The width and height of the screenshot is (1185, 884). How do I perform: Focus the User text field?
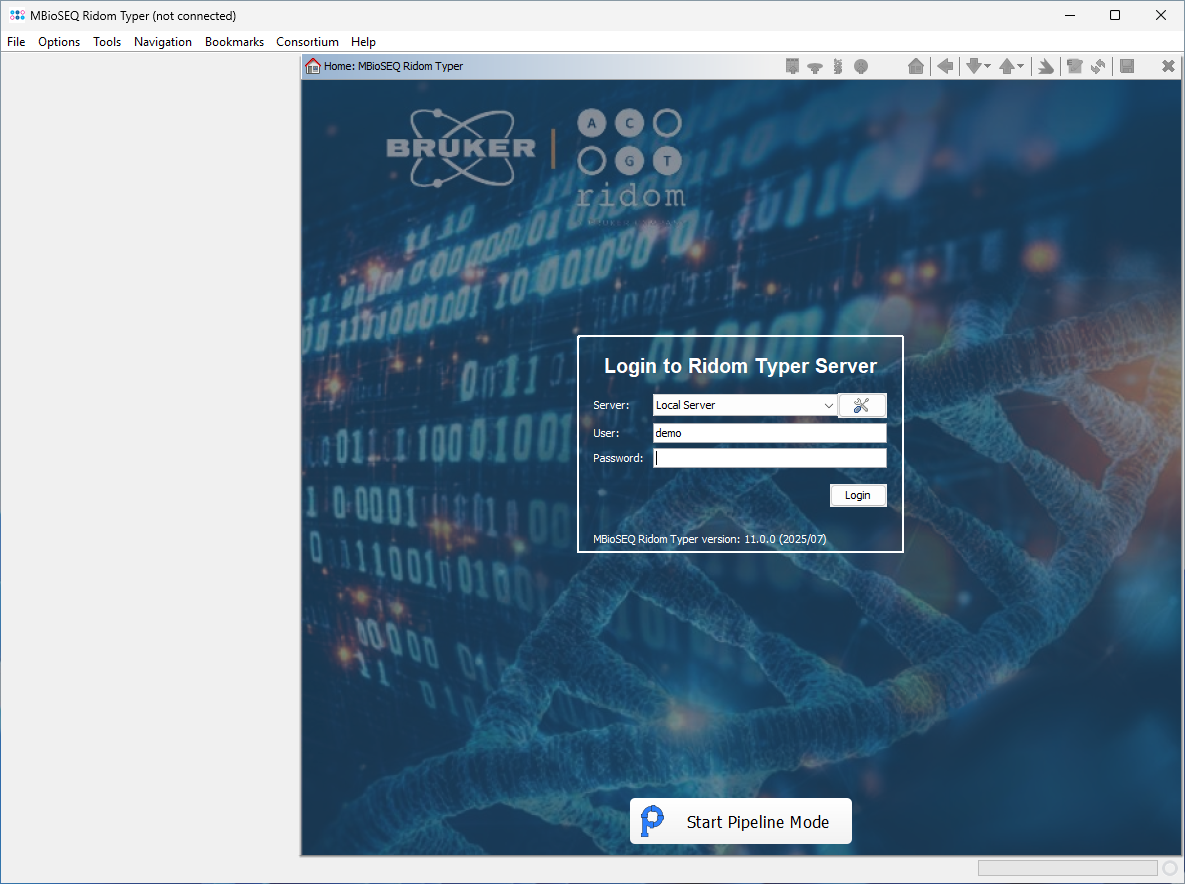[x=769, y=433]
